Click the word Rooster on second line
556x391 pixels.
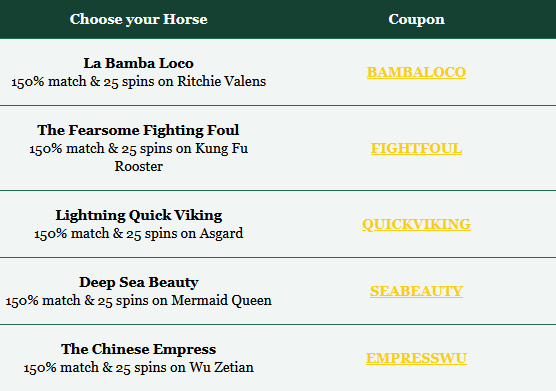(139, 166)
